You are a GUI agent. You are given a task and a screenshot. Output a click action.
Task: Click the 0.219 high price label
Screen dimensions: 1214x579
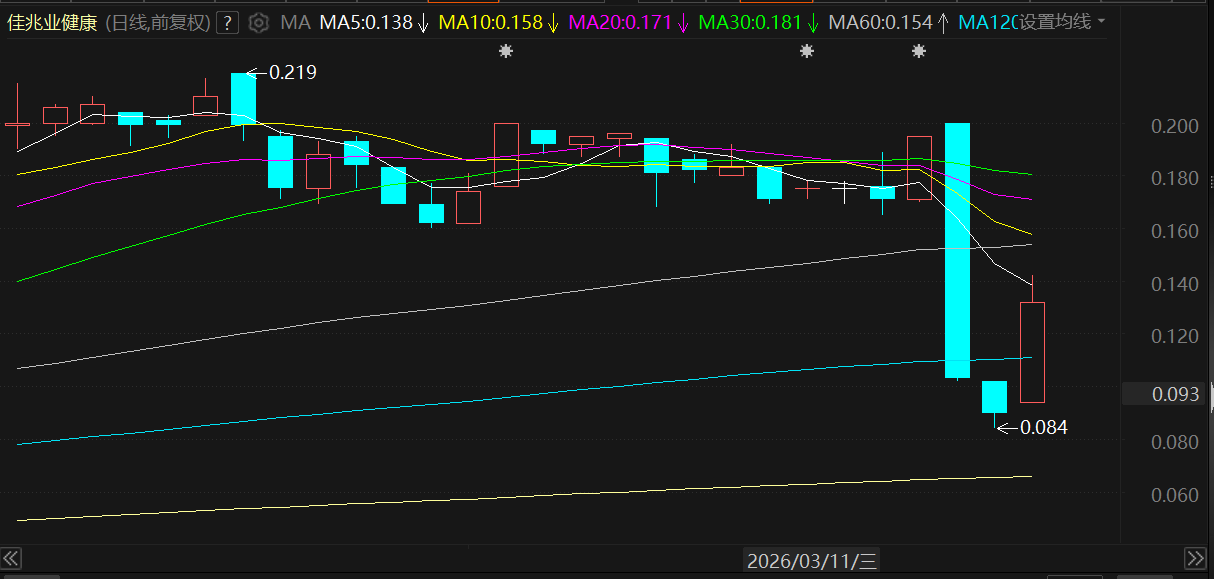[x=292, y=72]
